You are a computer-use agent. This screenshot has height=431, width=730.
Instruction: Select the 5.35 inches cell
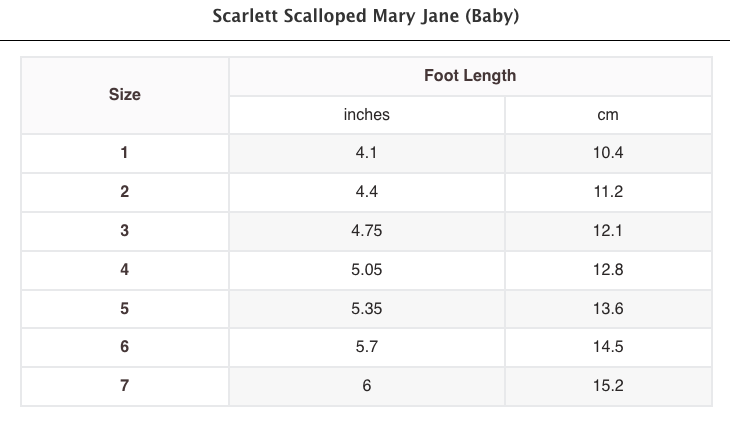tap(366, 308)
